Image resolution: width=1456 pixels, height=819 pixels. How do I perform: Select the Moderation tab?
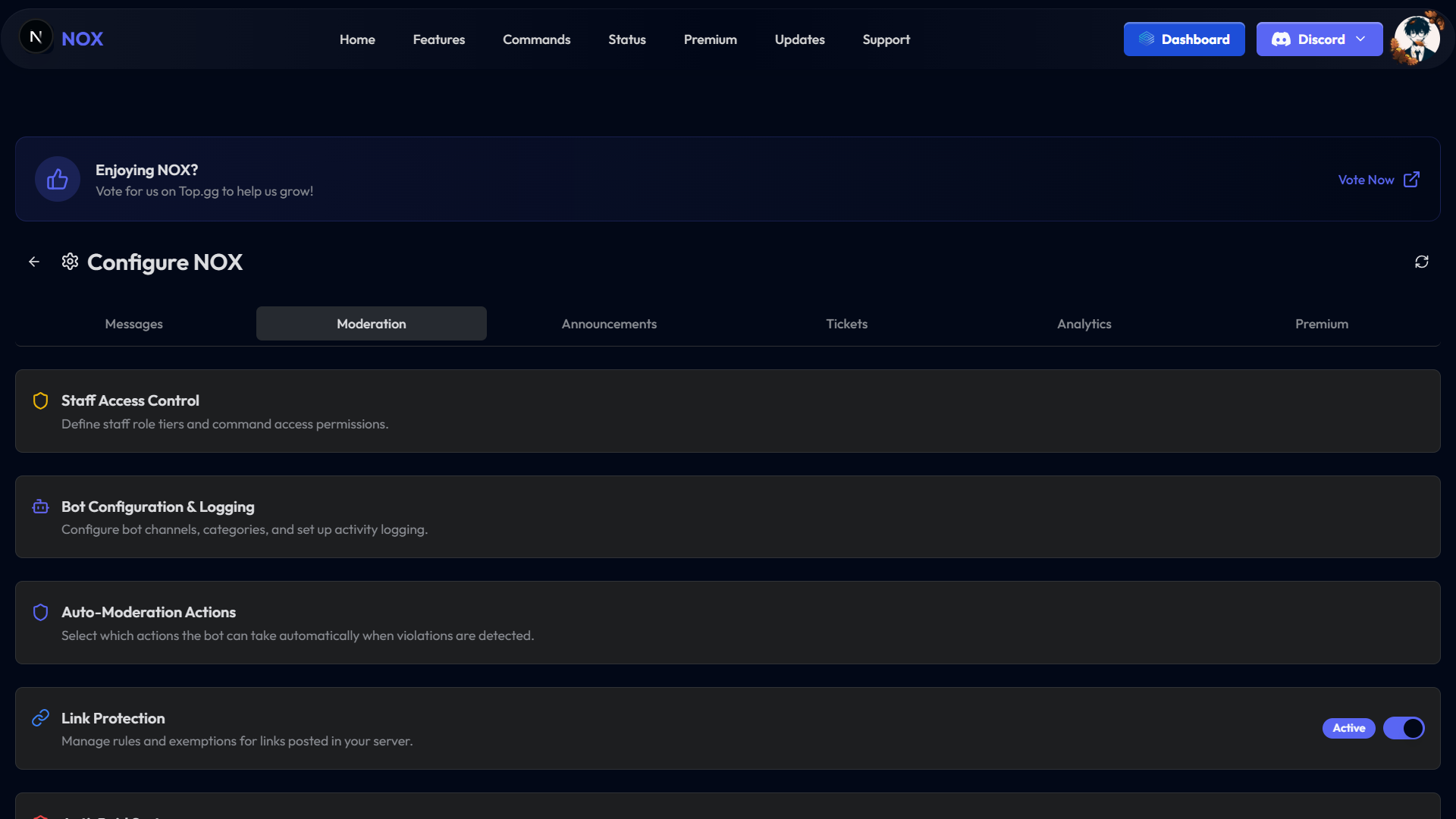pos(372,324)
